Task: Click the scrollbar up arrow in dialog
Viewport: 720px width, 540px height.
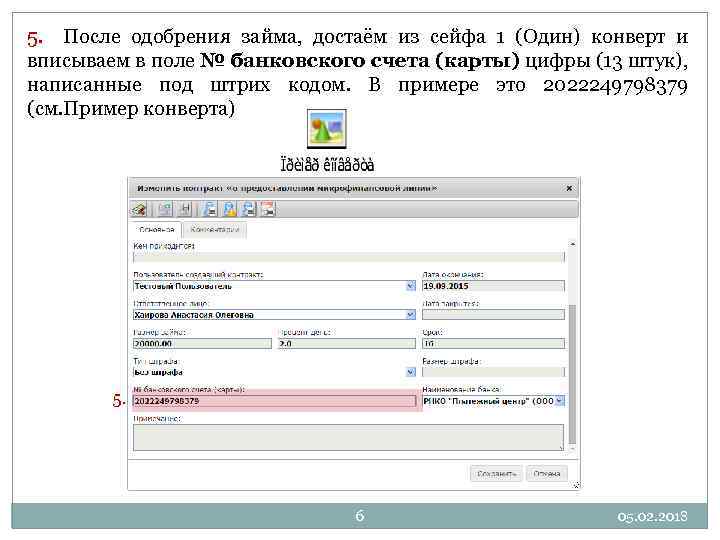Action: click(572, 244)
